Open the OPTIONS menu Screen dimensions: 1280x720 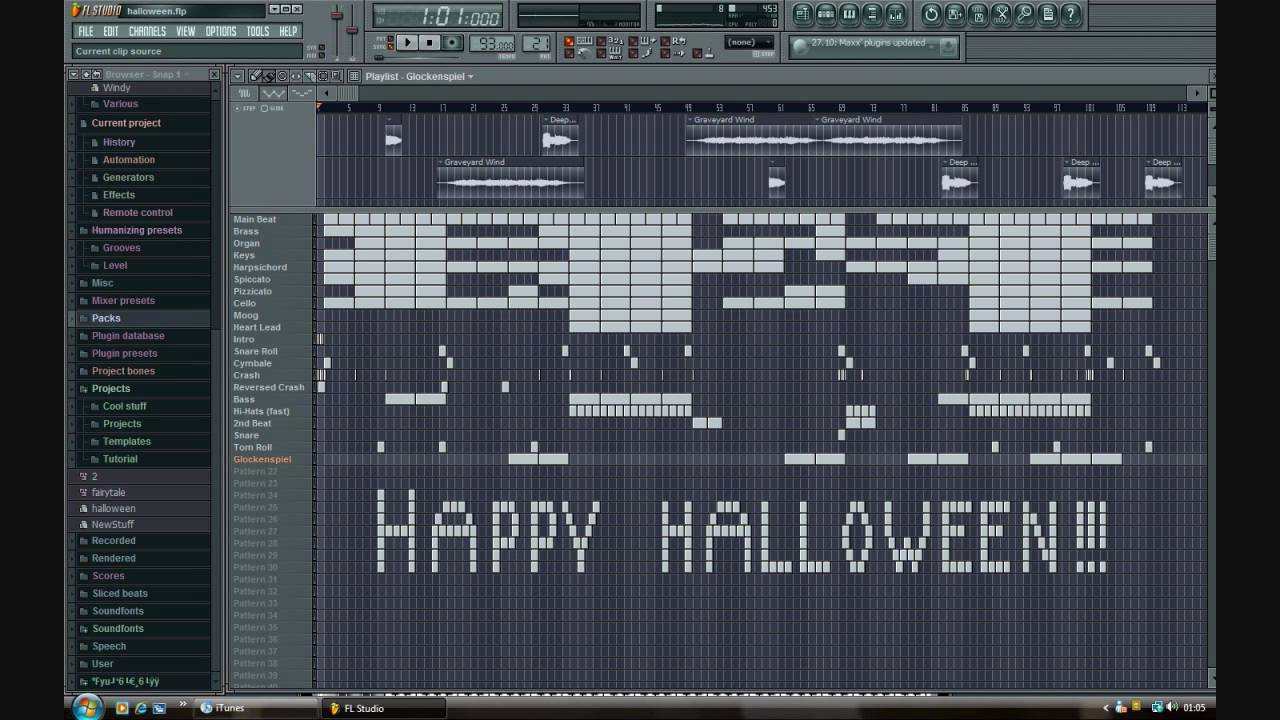(x=221, y=31)
